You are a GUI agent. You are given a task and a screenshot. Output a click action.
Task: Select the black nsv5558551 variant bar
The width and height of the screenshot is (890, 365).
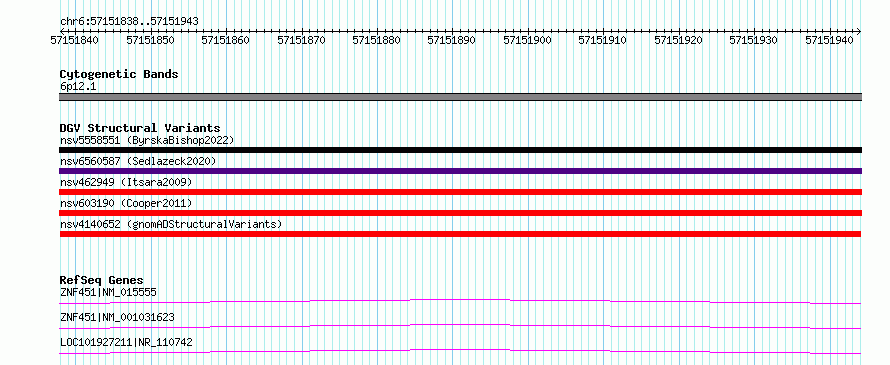[x=460, y=150]
